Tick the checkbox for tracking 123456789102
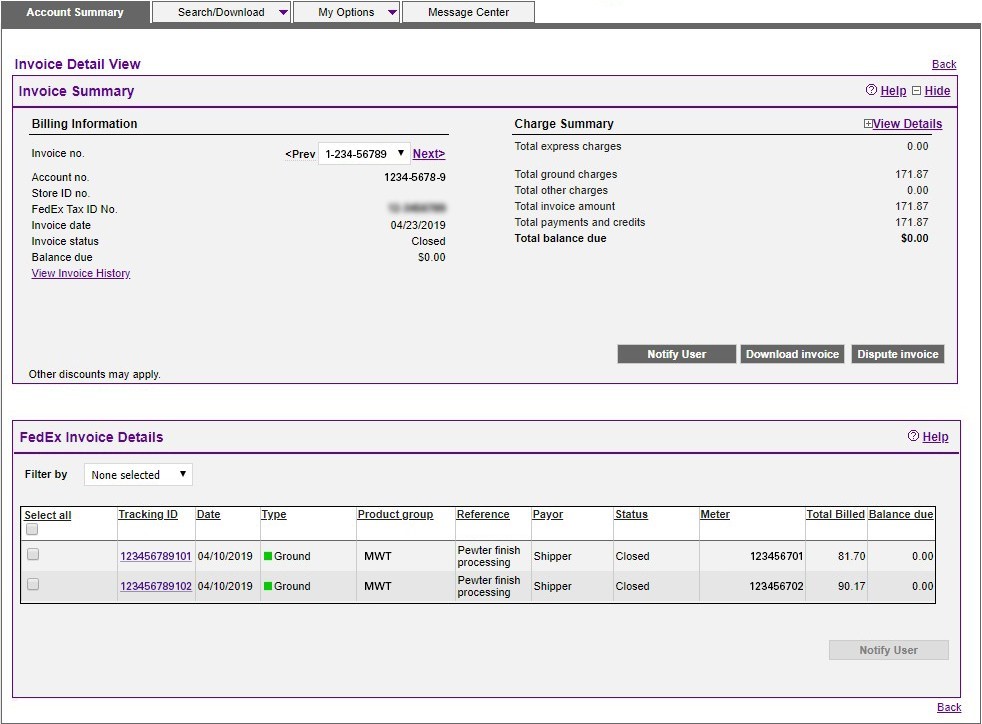Image resolution: width=982 pixels, height=724 pixels. pos(33,584)
